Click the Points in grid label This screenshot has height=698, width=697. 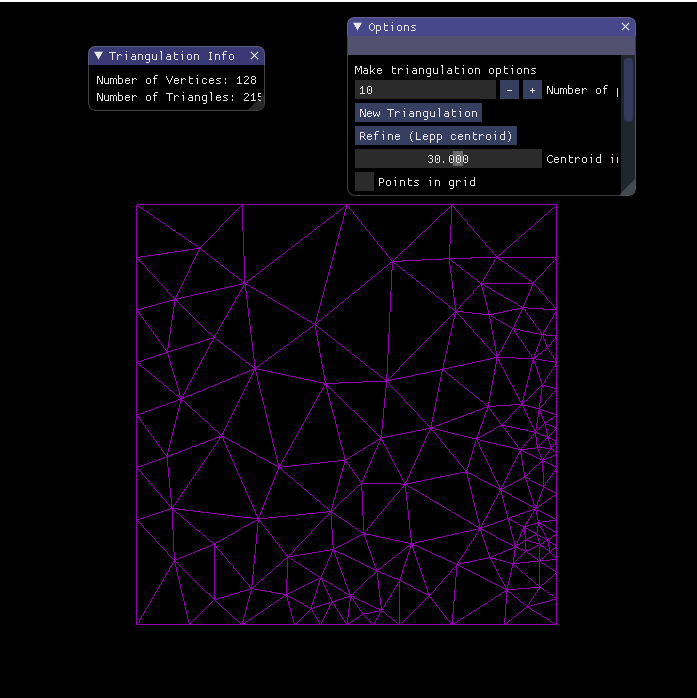tap(427, 182)
